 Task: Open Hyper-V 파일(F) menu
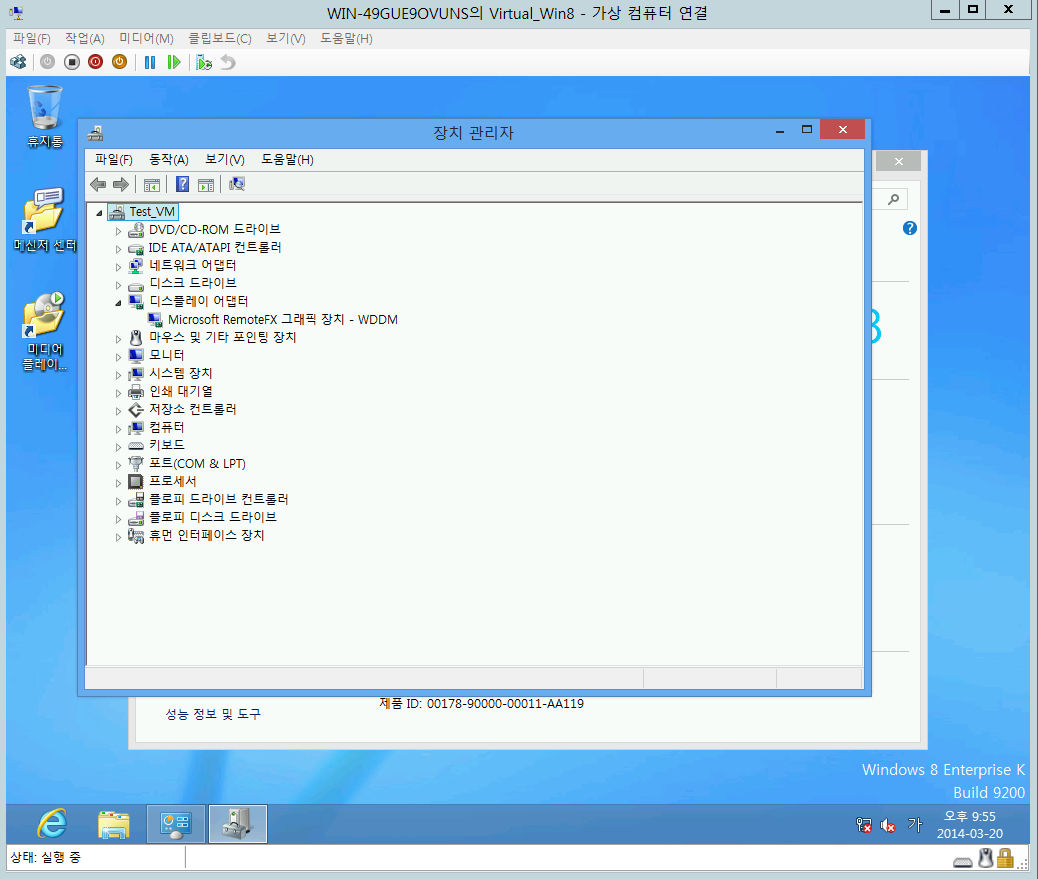tap(32, 38)
